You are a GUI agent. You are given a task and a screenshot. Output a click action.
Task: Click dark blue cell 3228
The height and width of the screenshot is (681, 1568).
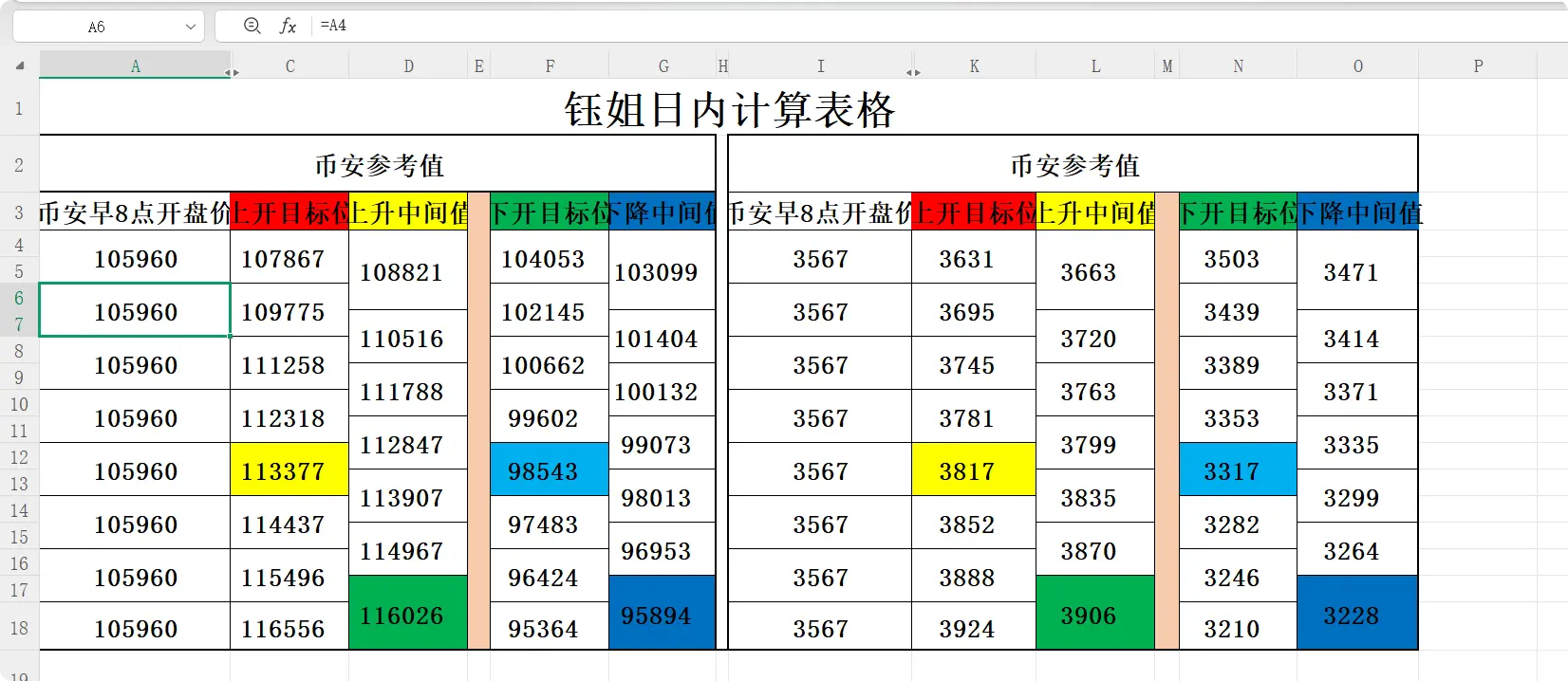click(1357, 613)
